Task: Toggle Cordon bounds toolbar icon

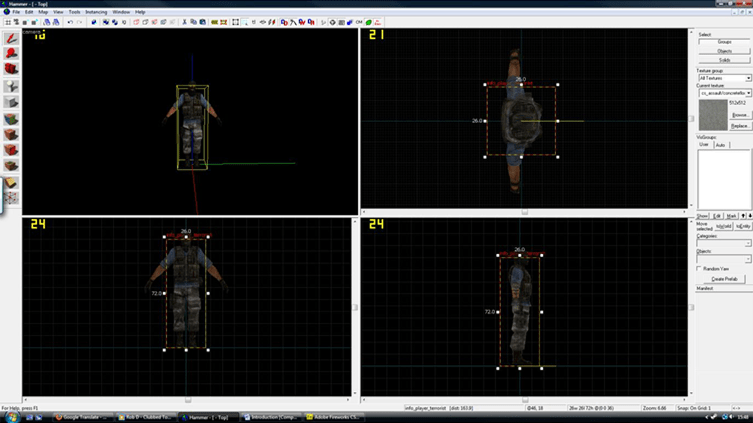Action: 215,22
